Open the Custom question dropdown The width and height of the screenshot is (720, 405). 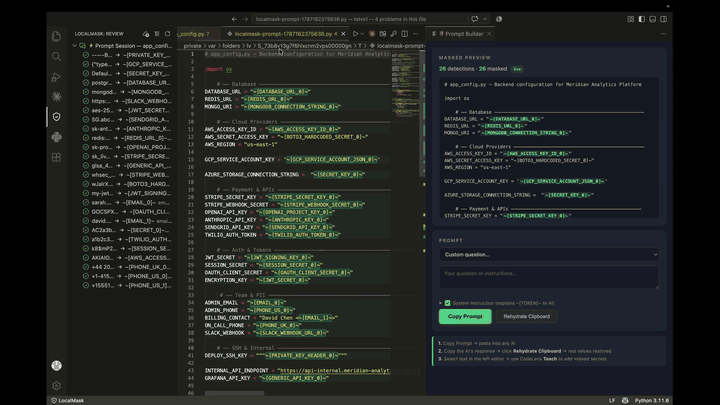[549, 254]
